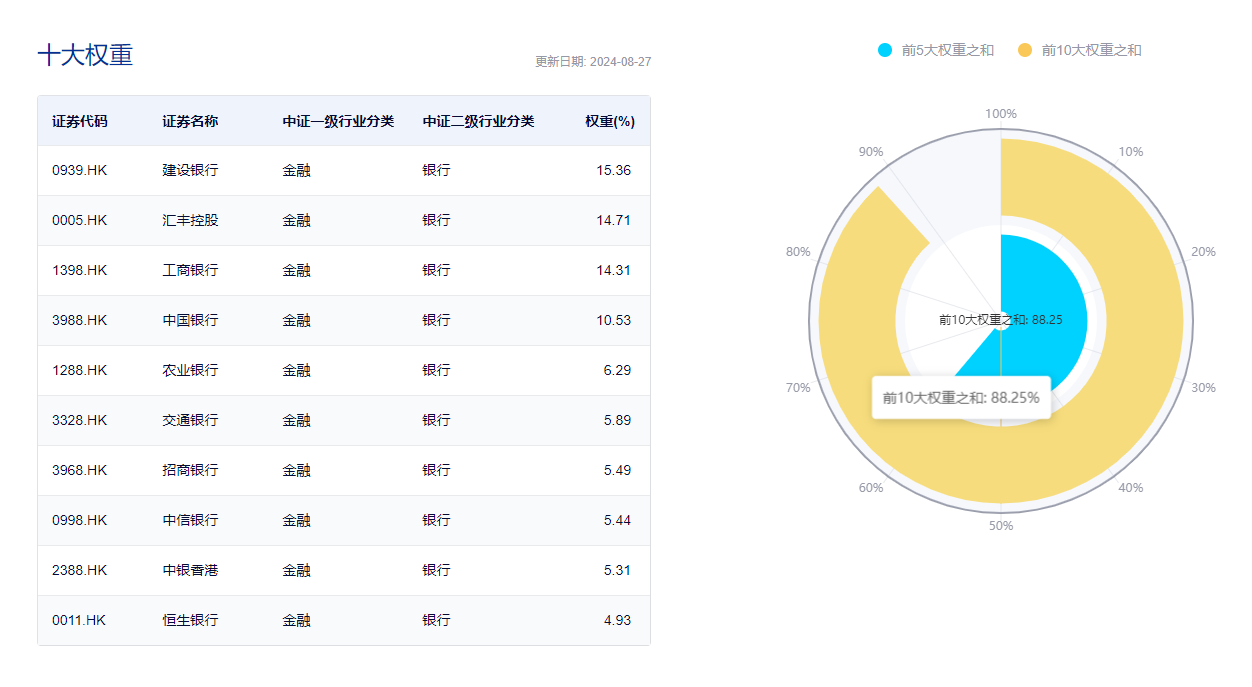Click the 4.93 weight value
Screen dimensions: 1252x687
click(617, 620)
